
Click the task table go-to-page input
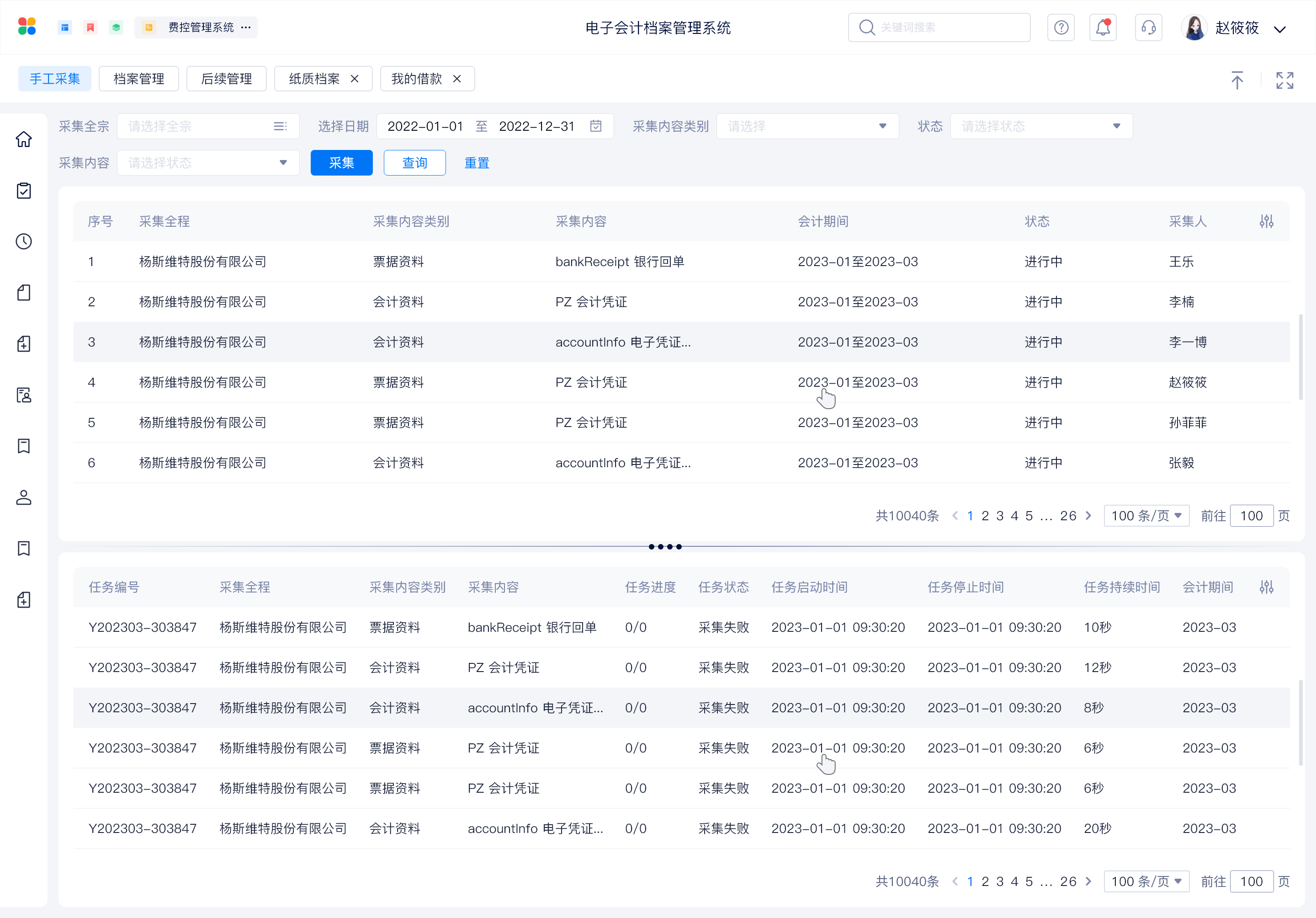tap(1251, 881)
